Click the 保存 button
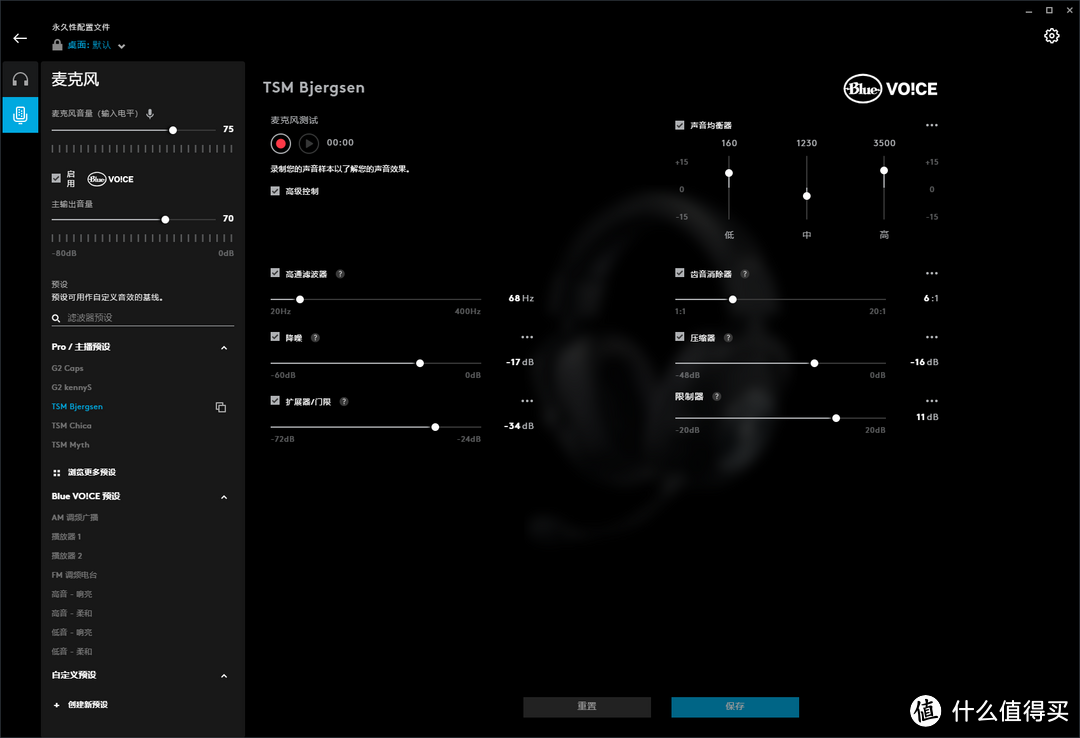1080x738 pixels. point(735,707)
